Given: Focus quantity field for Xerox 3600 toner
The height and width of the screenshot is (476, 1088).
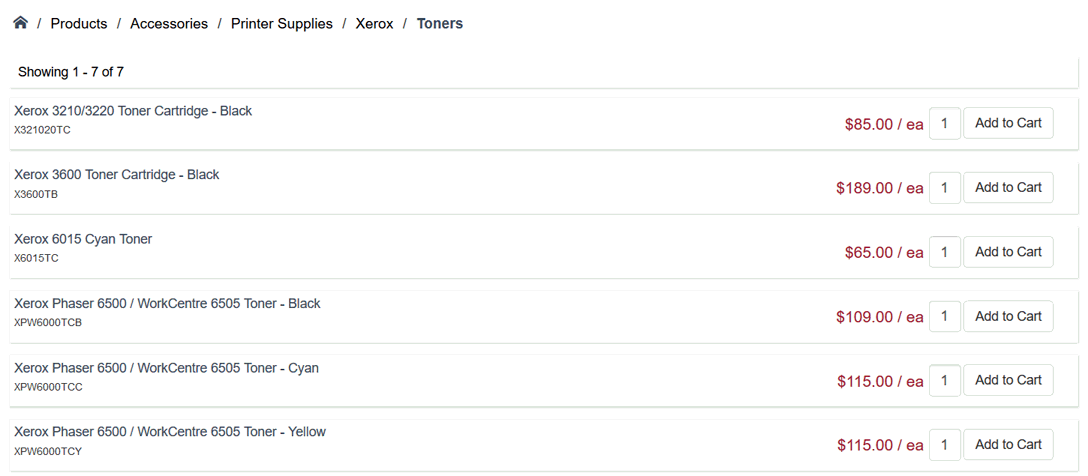Looking at the screenshot, I should click(x=945, y=188).
